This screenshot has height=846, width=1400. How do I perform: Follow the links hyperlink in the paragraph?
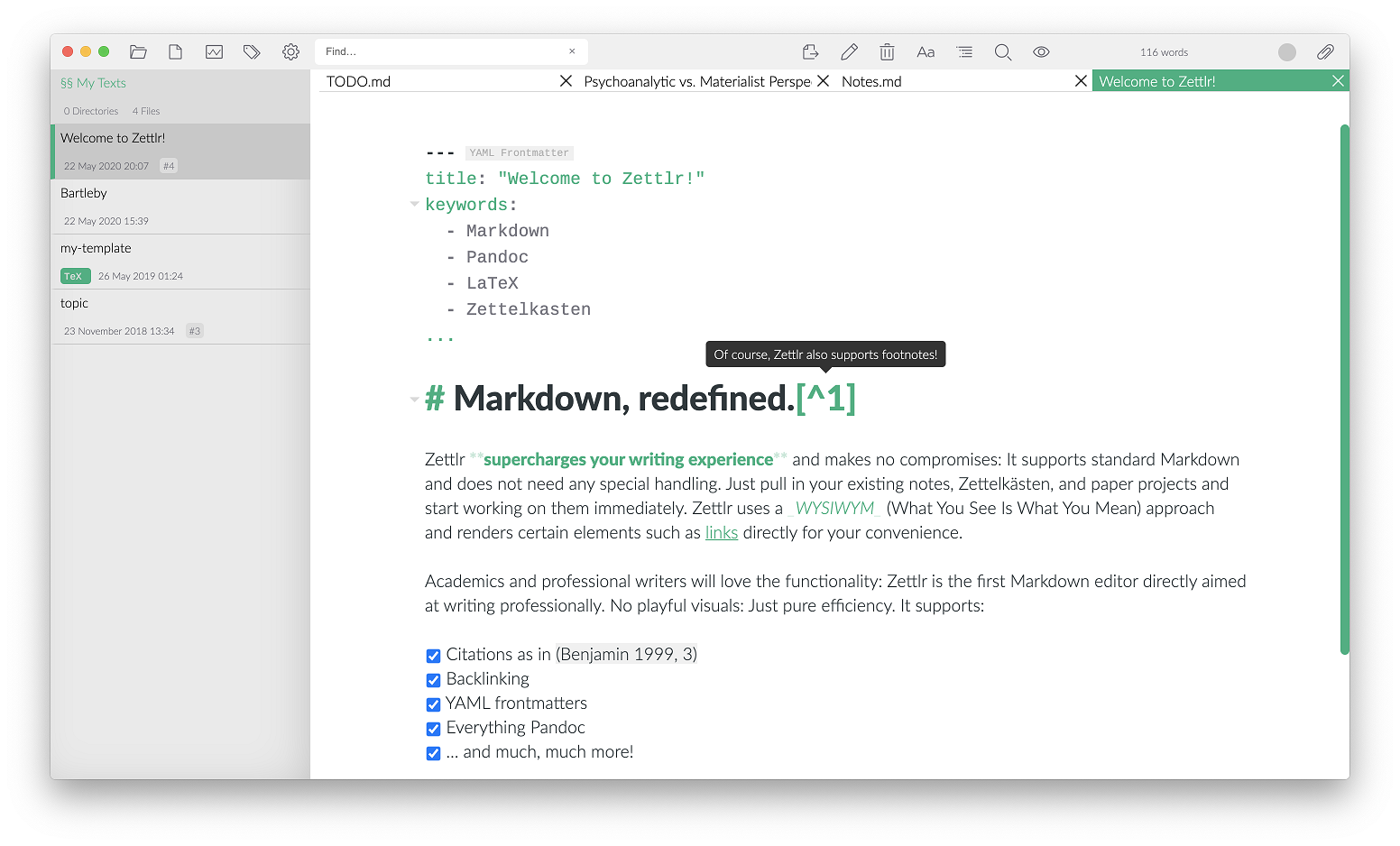click(x=722, y=533)
